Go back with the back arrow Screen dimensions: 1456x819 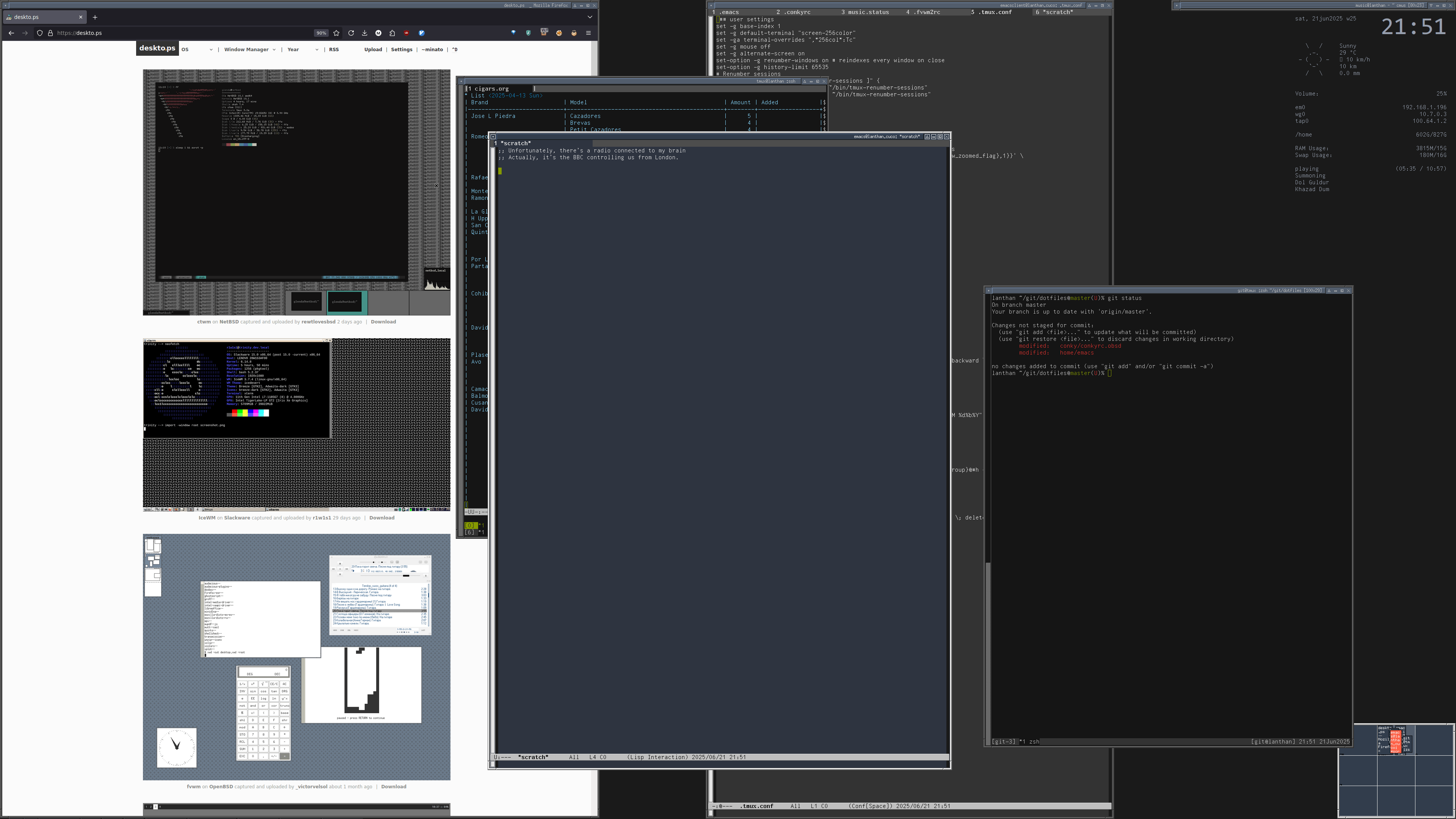click(x=11, y=33)
